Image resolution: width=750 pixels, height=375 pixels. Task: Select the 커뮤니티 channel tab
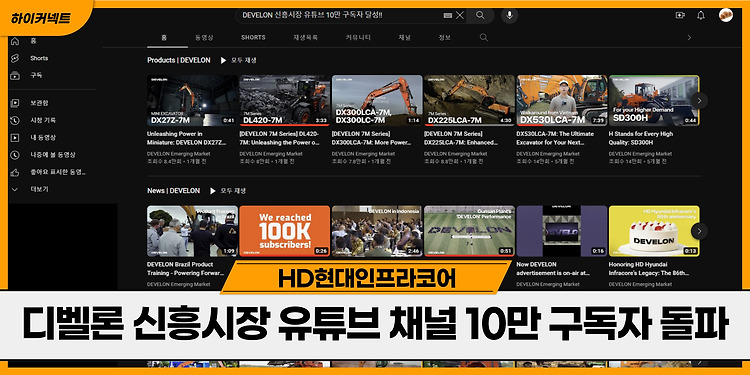point(358,37)
